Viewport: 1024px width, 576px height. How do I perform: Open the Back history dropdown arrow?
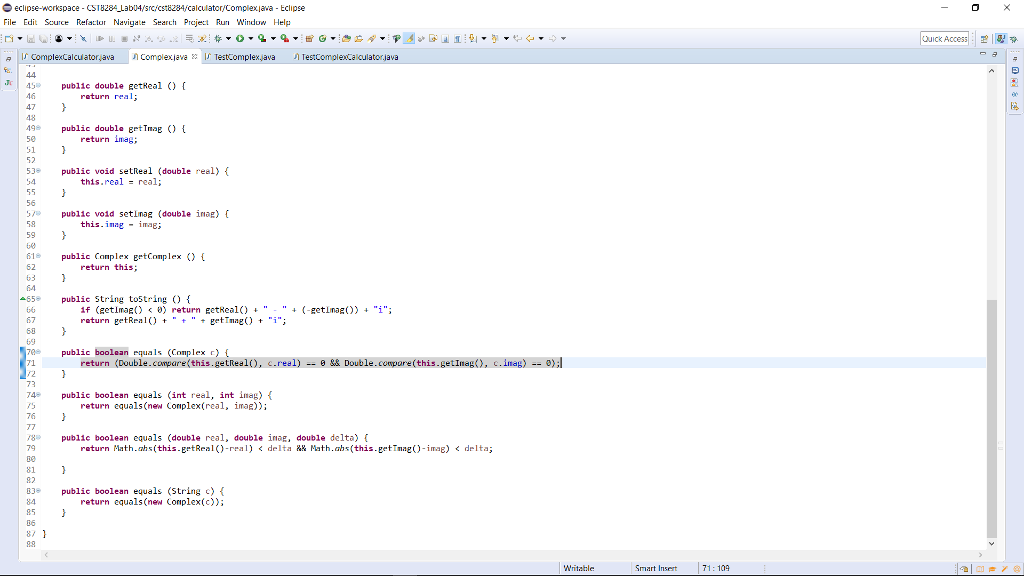pos(541,39)
